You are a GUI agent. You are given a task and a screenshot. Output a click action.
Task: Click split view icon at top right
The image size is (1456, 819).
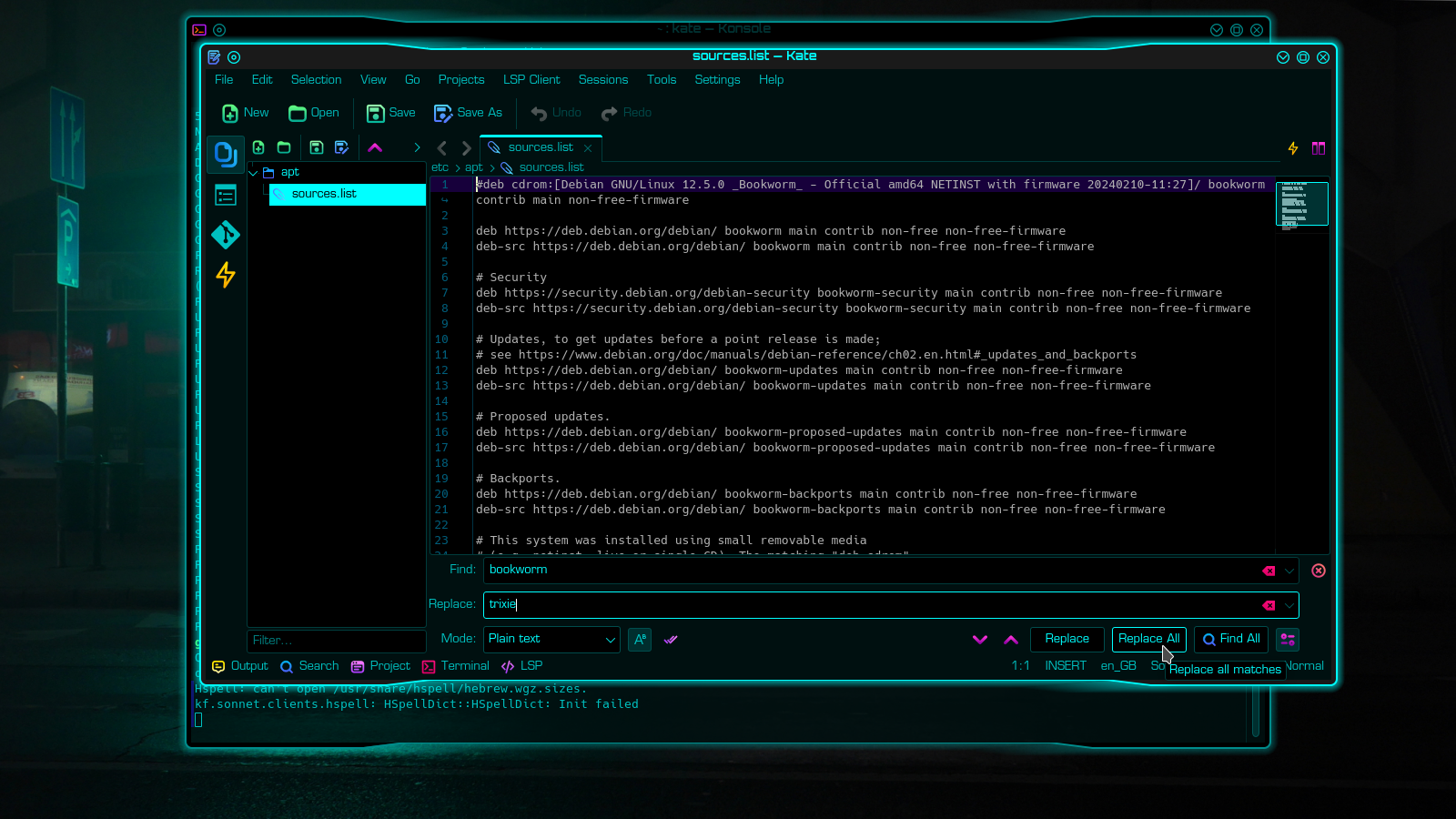point(1318,148)
